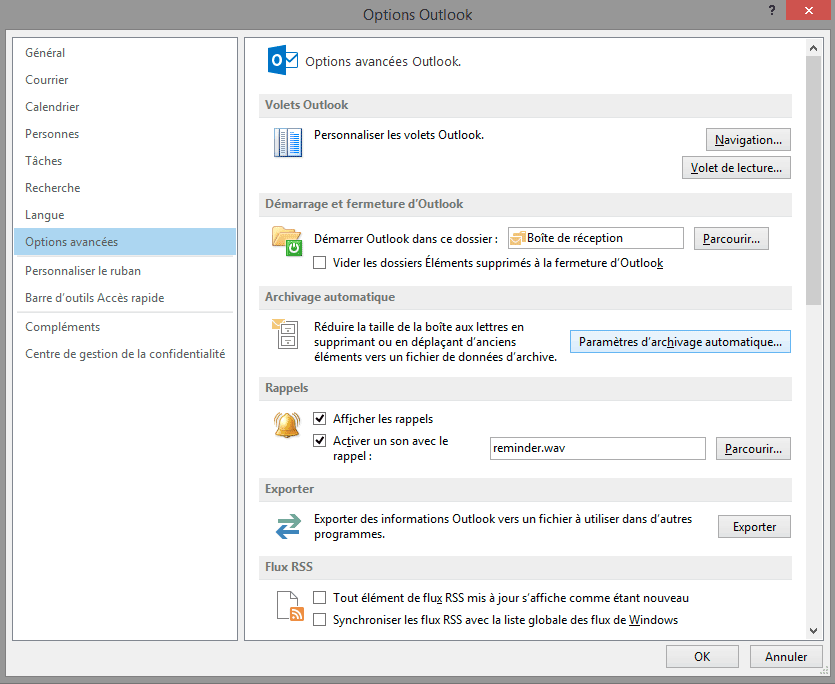This screenshot has height=684, width=835.
Task: Browse for the startup folder
Action: 731,239
